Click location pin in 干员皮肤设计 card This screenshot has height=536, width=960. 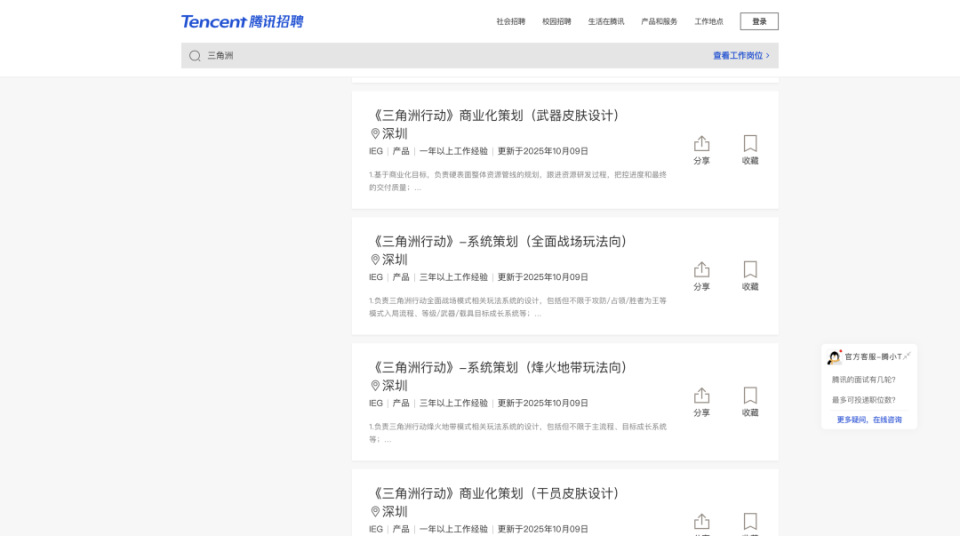(x=375, y=511)
